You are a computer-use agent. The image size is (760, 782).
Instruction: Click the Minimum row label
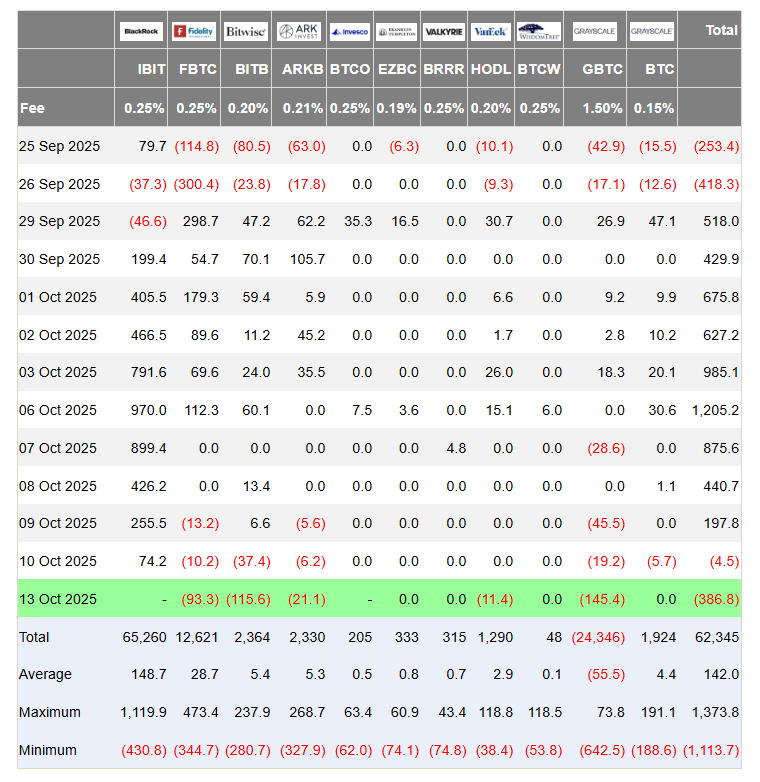[x=48, y=750]
